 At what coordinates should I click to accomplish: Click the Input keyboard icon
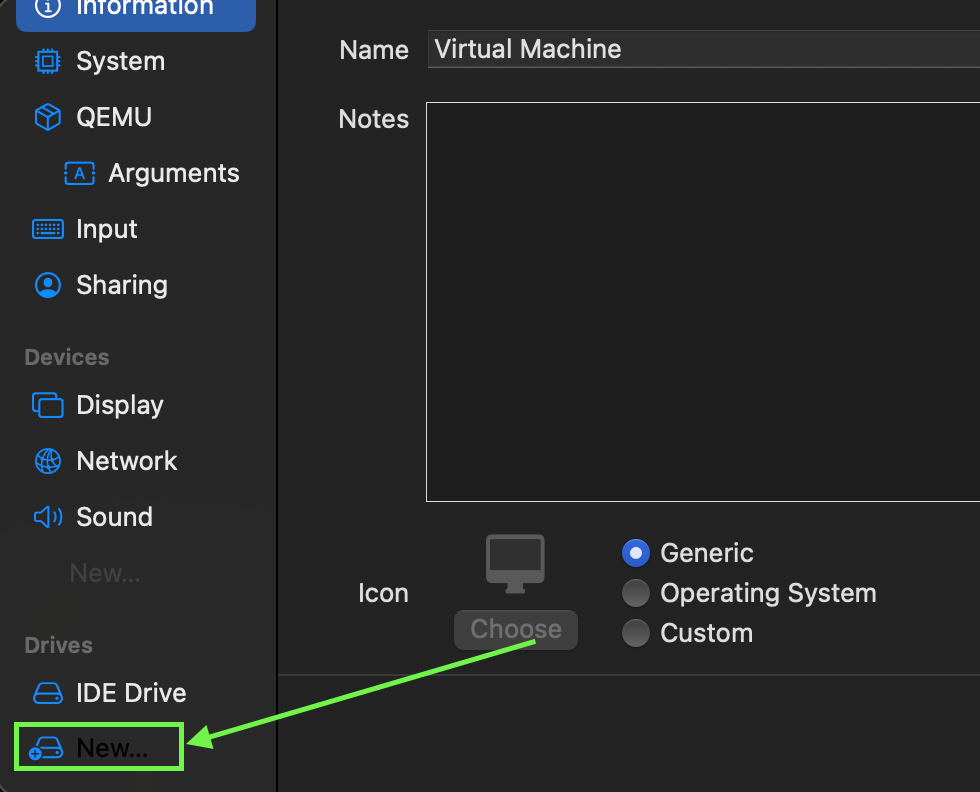pyautogui.click(x=47, y=229)
